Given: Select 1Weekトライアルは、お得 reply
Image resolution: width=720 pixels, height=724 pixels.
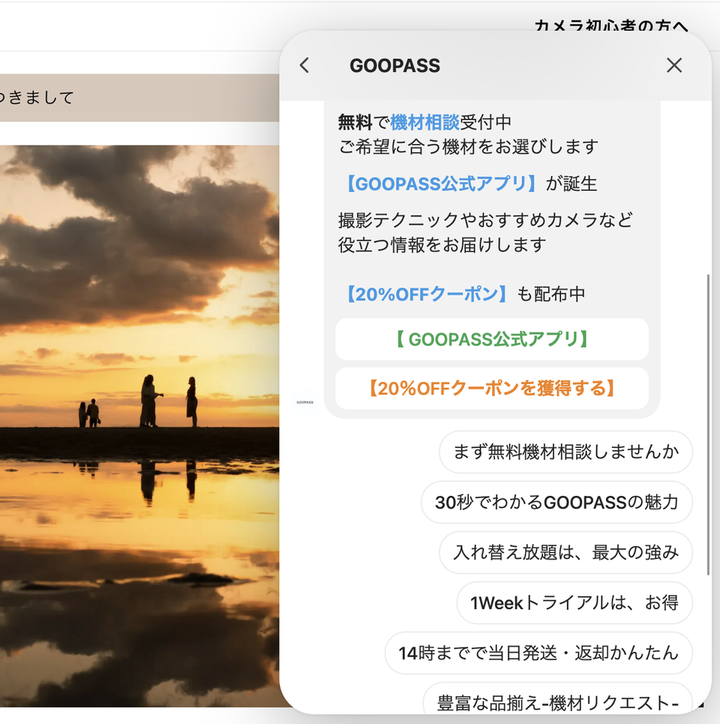Looking at the screenshot, I should pos(575,603).
